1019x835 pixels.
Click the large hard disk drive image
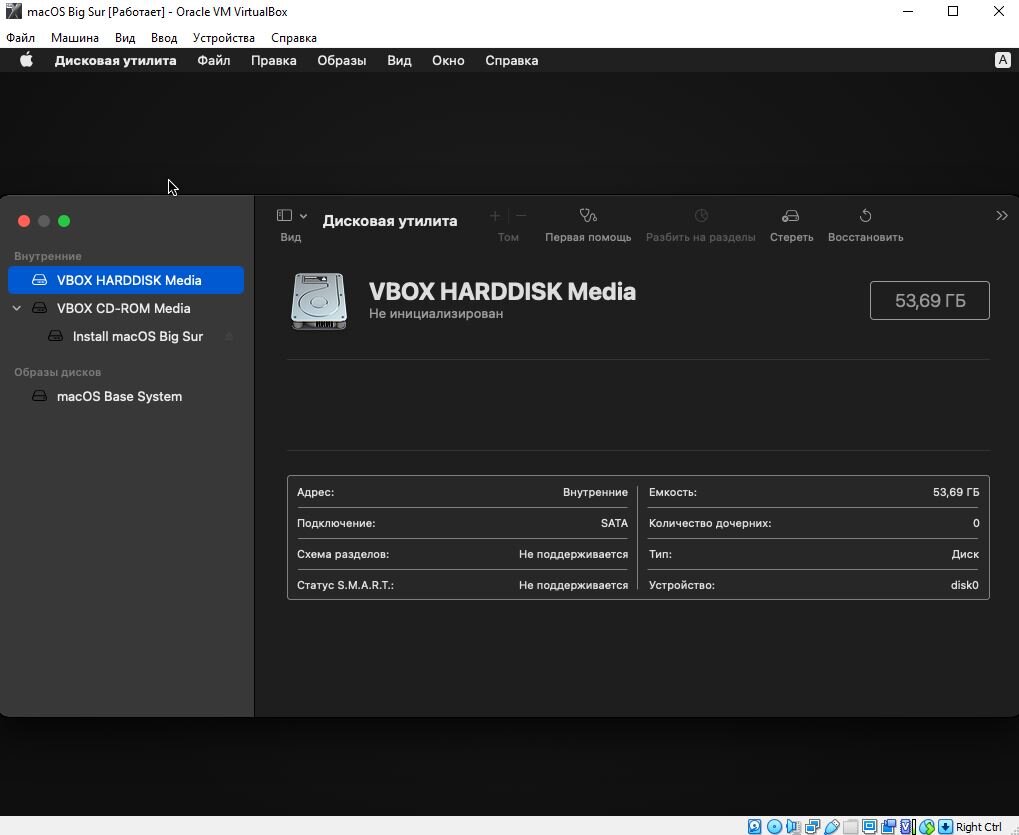pyautogui.click(x=318, y=302)
